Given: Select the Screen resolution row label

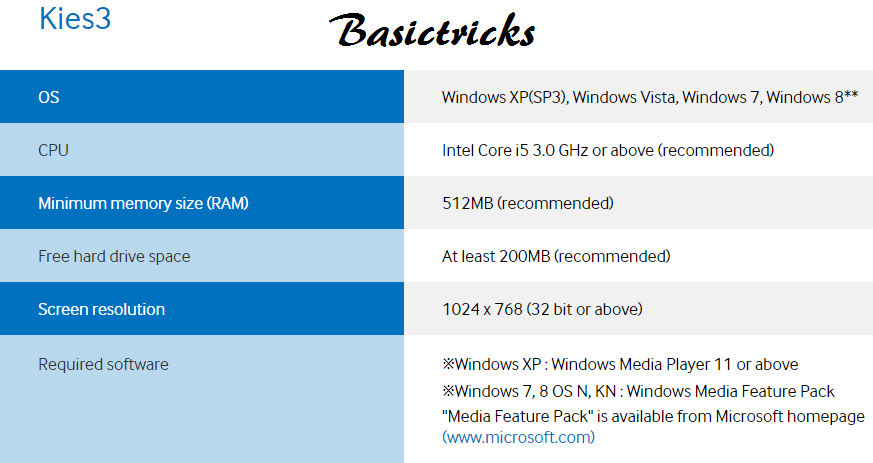Looking at the screenshot, I should pos(101,309).
